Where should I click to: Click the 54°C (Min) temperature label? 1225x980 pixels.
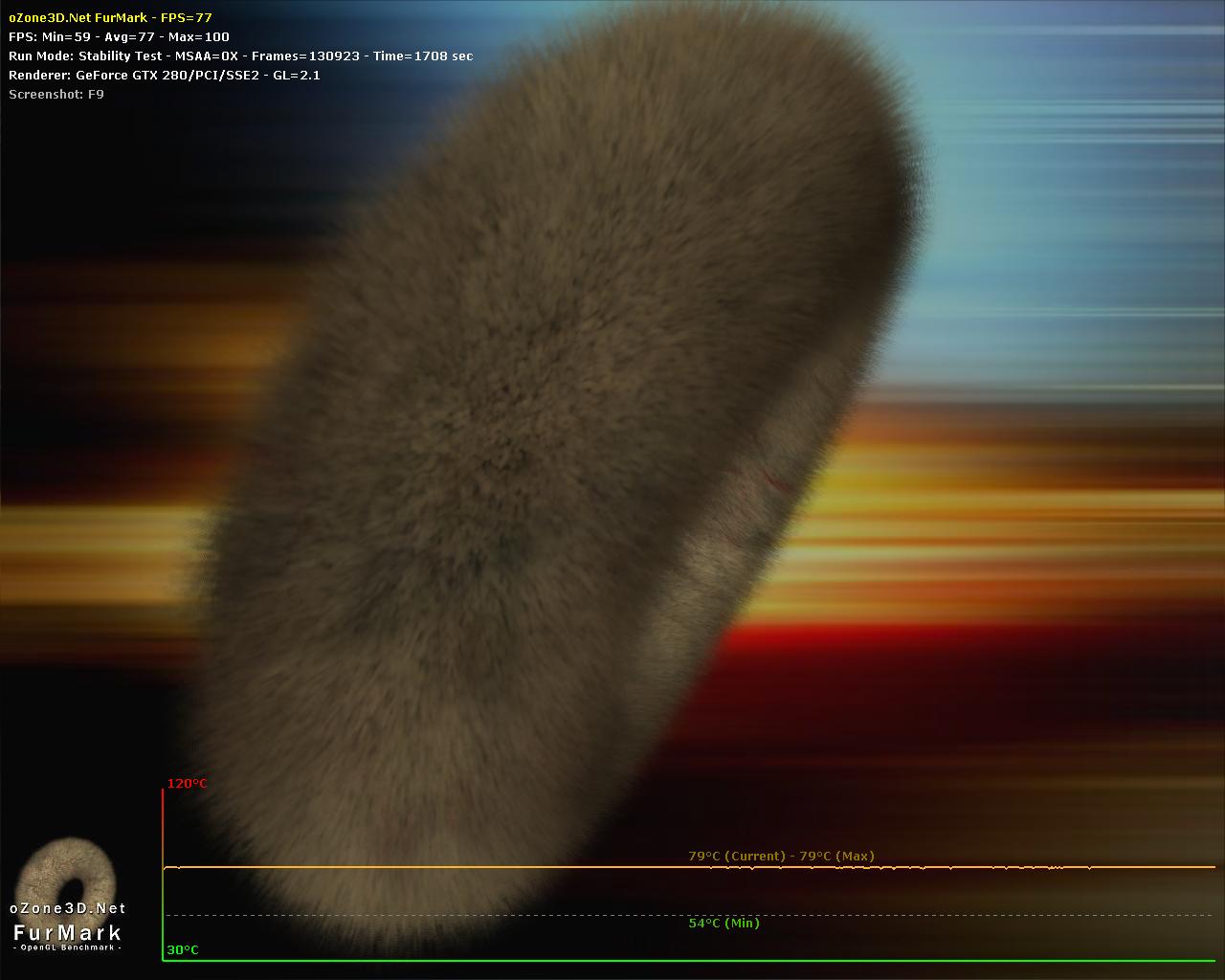[x=724, y=923]
